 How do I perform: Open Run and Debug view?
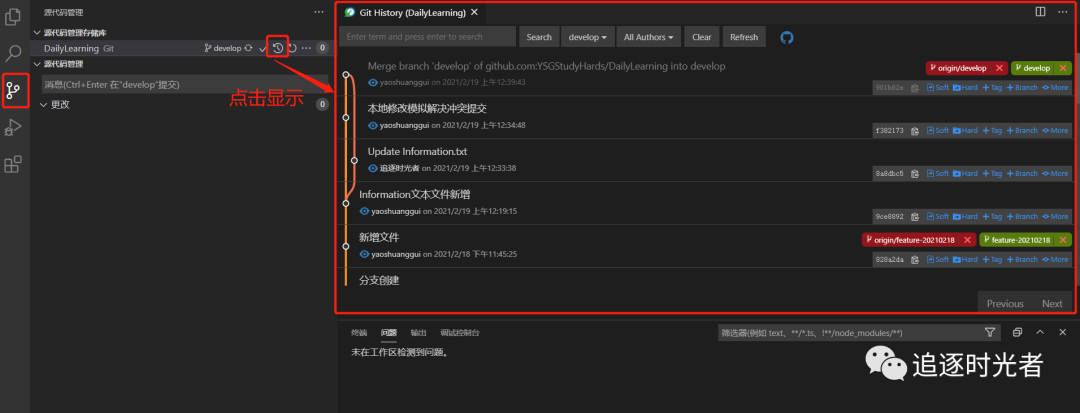[x=14, y=127]
